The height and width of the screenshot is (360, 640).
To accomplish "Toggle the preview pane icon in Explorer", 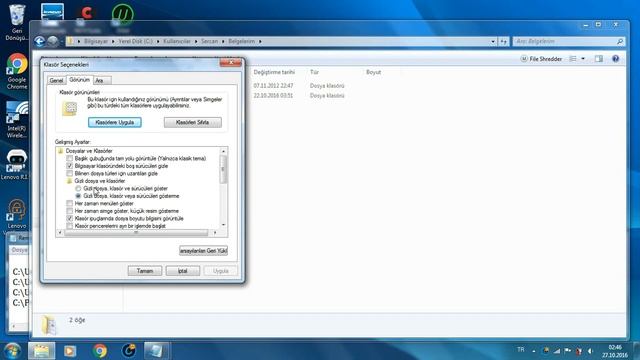I will pos(599,59).
